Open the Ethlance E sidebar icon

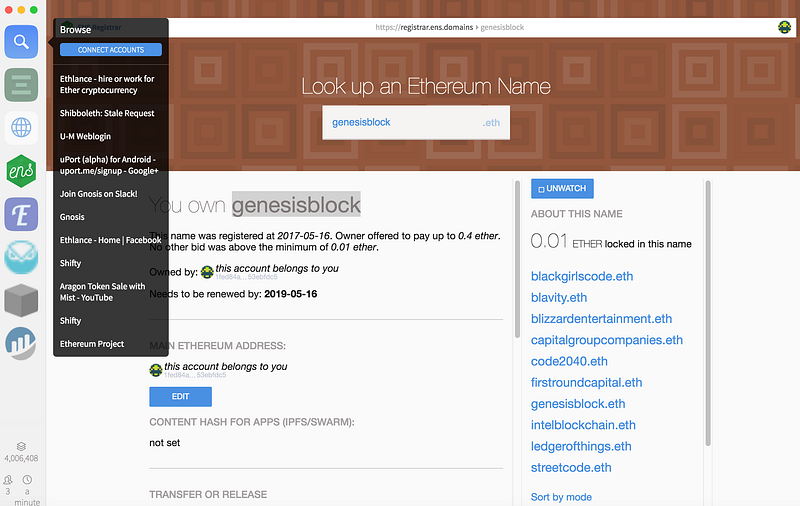tap(21, 214)
